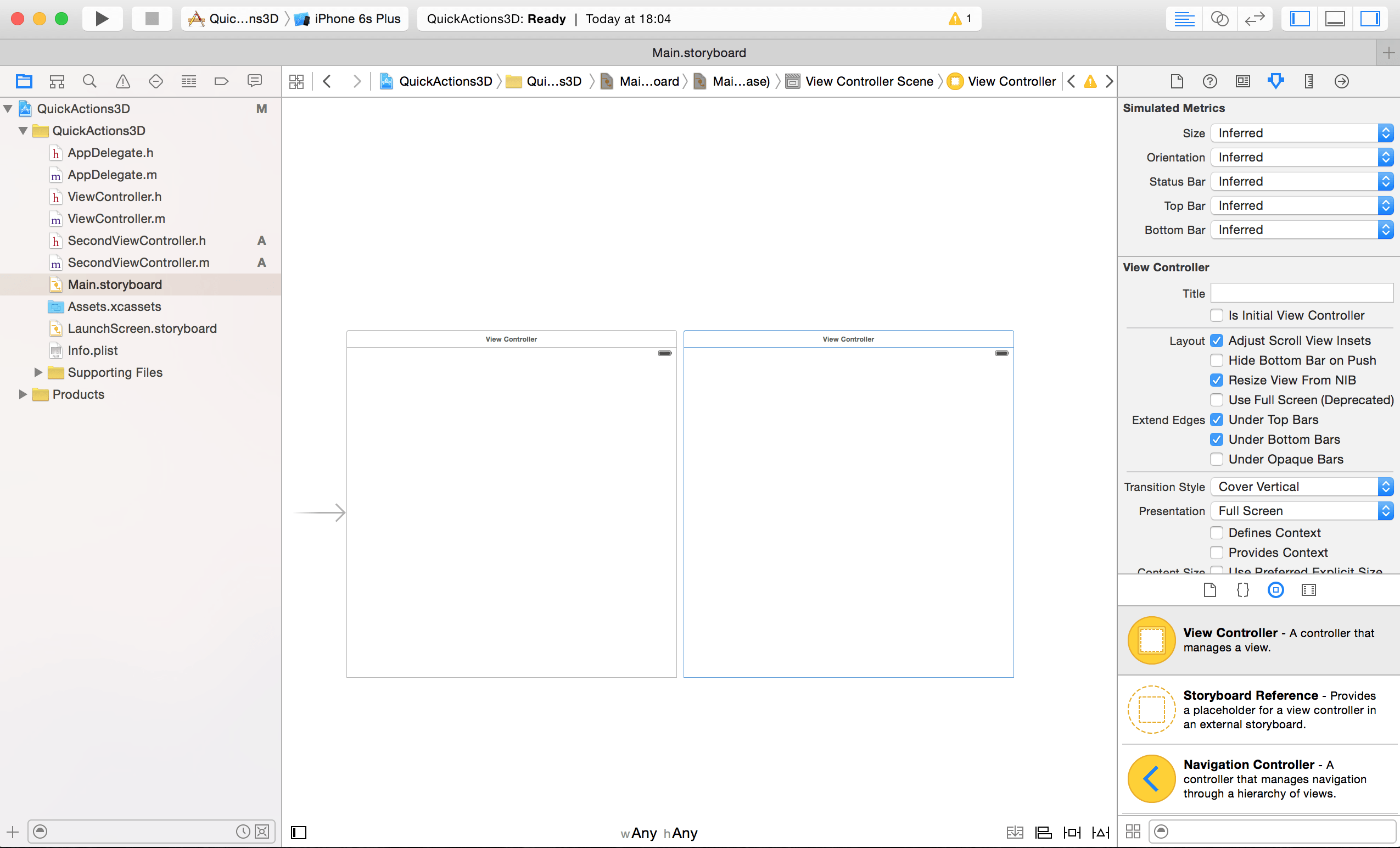This screenshot has height=848, width=1400.
Task: Check Defines Context option
Action: [1217, 533]
